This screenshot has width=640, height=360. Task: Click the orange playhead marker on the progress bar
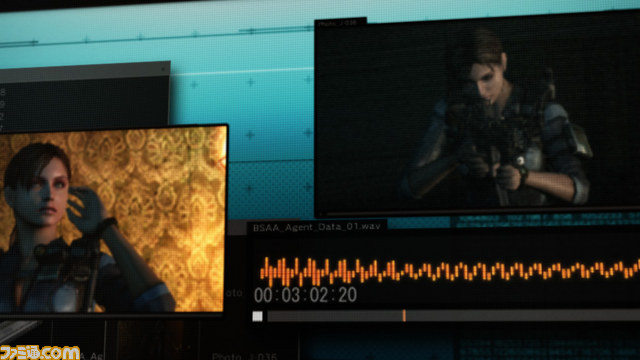[404, 316]
